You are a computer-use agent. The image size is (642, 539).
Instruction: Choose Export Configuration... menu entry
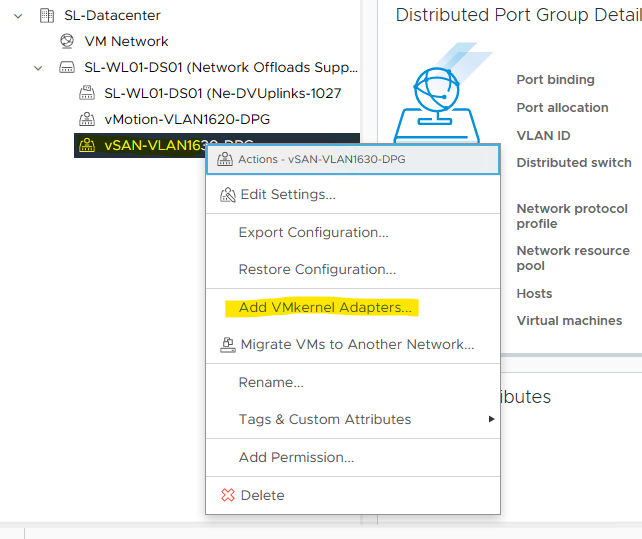pyautogui.click(x=353, y=232)
